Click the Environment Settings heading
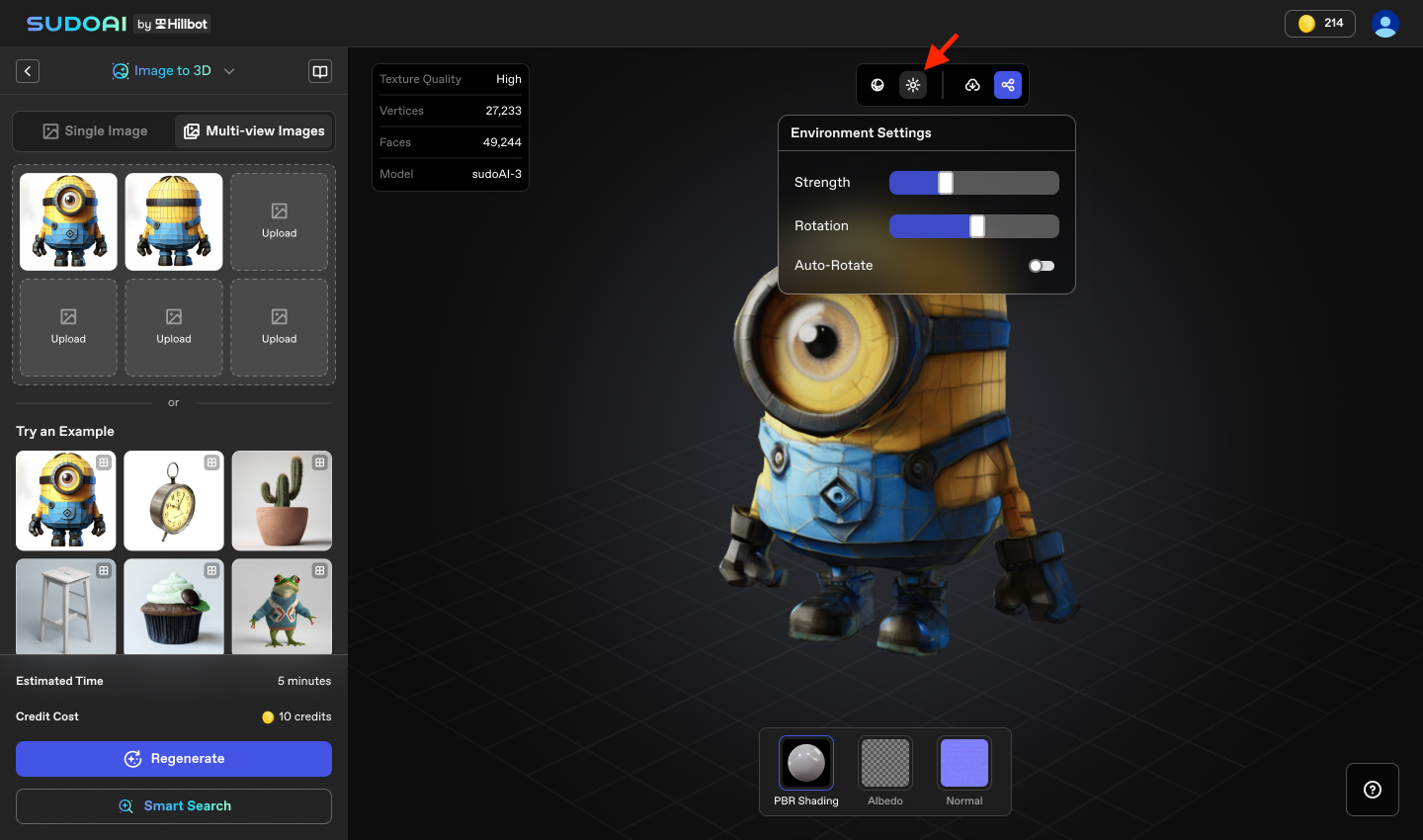This screenshot has width=1423, height=840. (861, 132)
